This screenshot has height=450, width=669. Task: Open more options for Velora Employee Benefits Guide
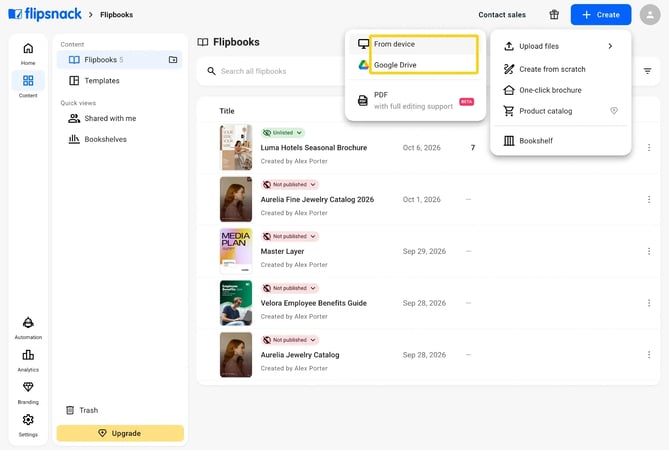click(649, 303)
